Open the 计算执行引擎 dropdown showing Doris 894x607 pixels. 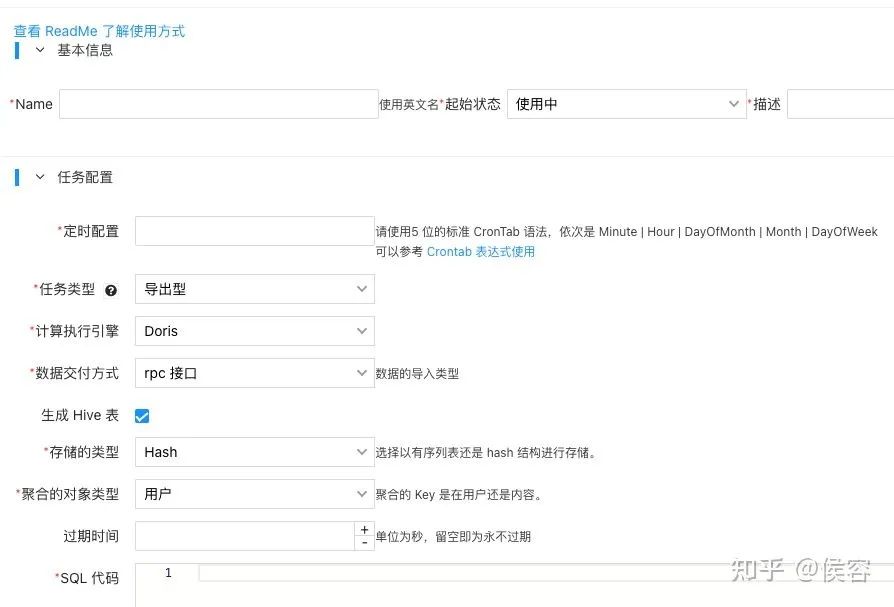tap(255, 331)
